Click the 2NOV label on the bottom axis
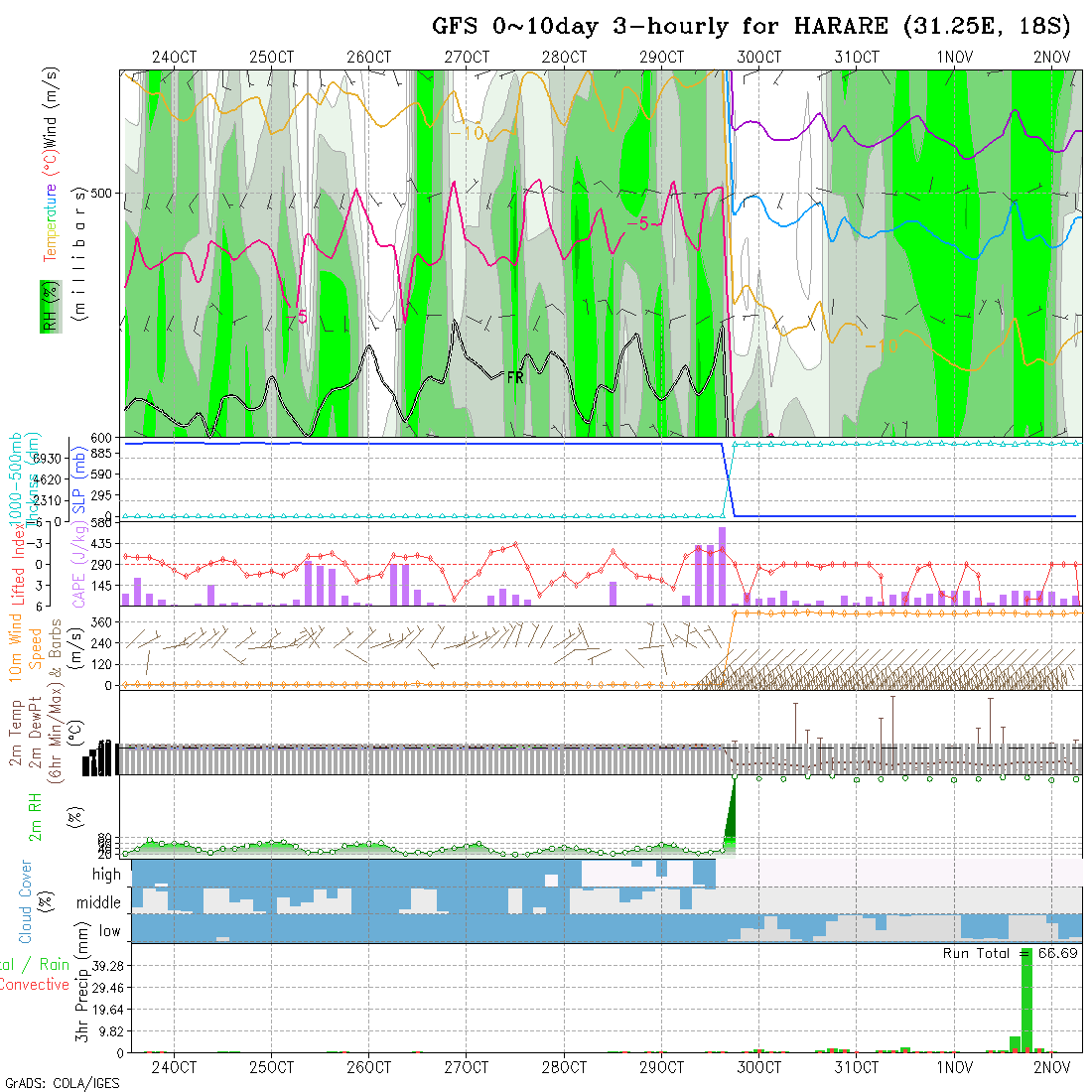The width and height of the screenshot is (1092, 1092). click(1050, 1067)
